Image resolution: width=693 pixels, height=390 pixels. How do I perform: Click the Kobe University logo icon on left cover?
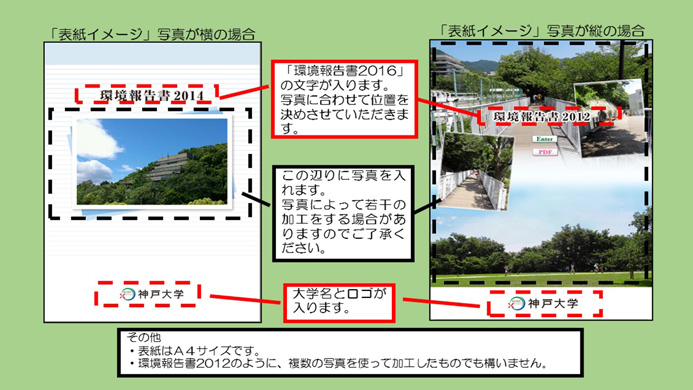[x=127, y=294]
